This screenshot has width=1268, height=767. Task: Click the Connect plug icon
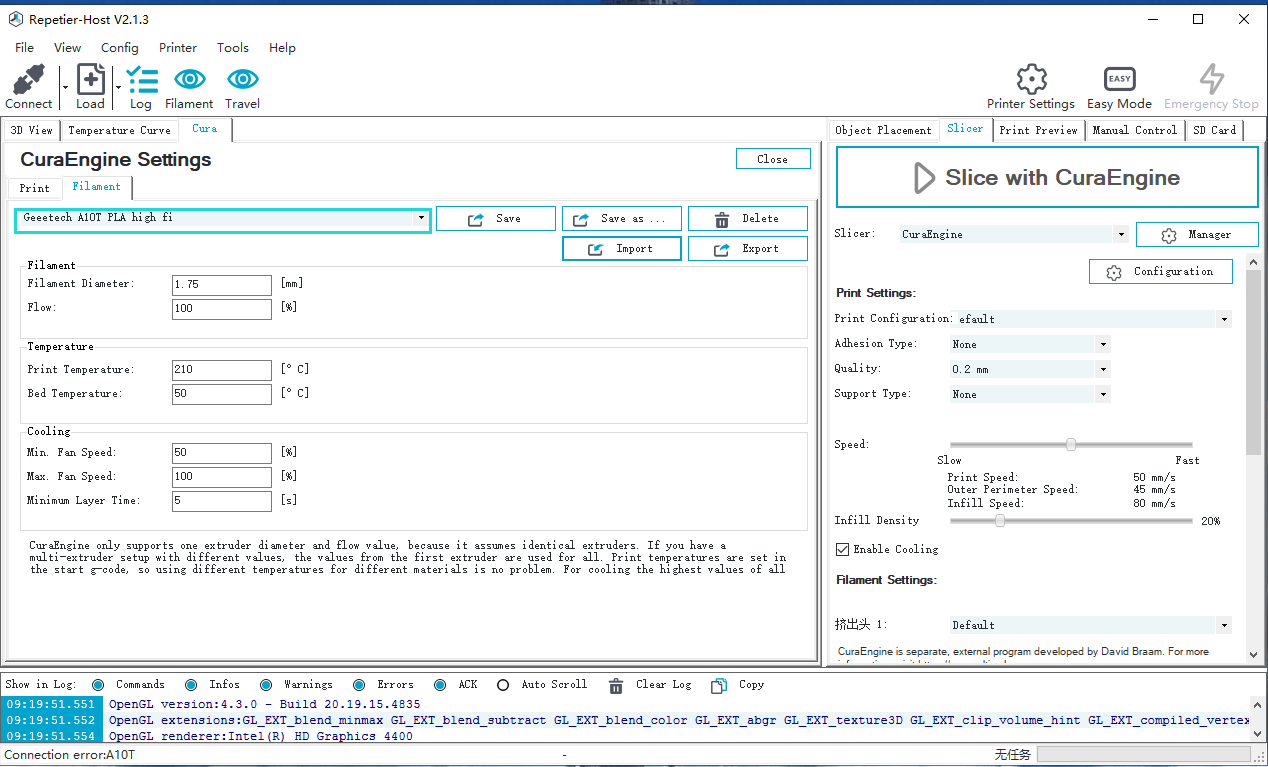click(x=28, y=80)
